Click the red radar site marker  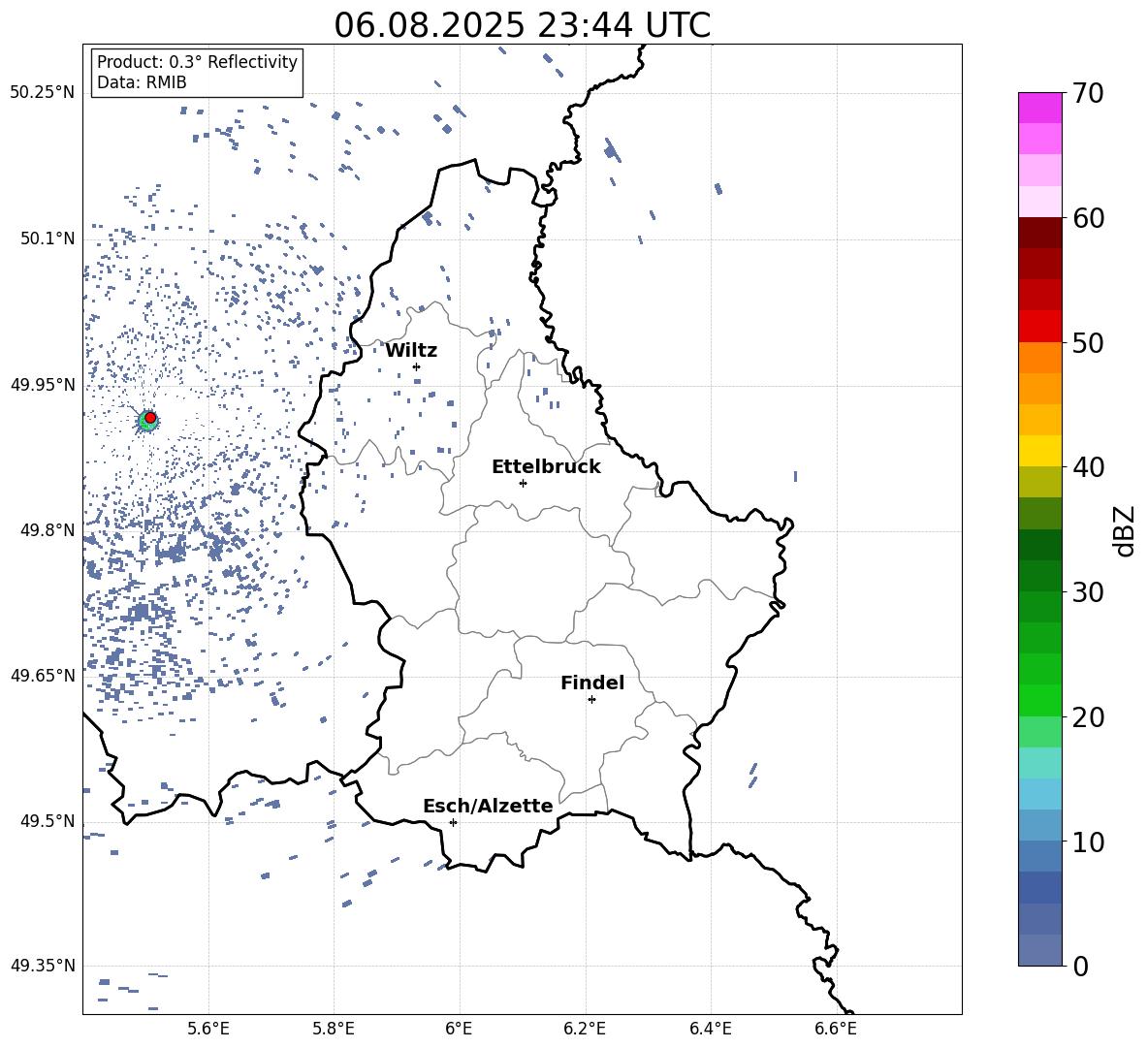click(150, 418)
